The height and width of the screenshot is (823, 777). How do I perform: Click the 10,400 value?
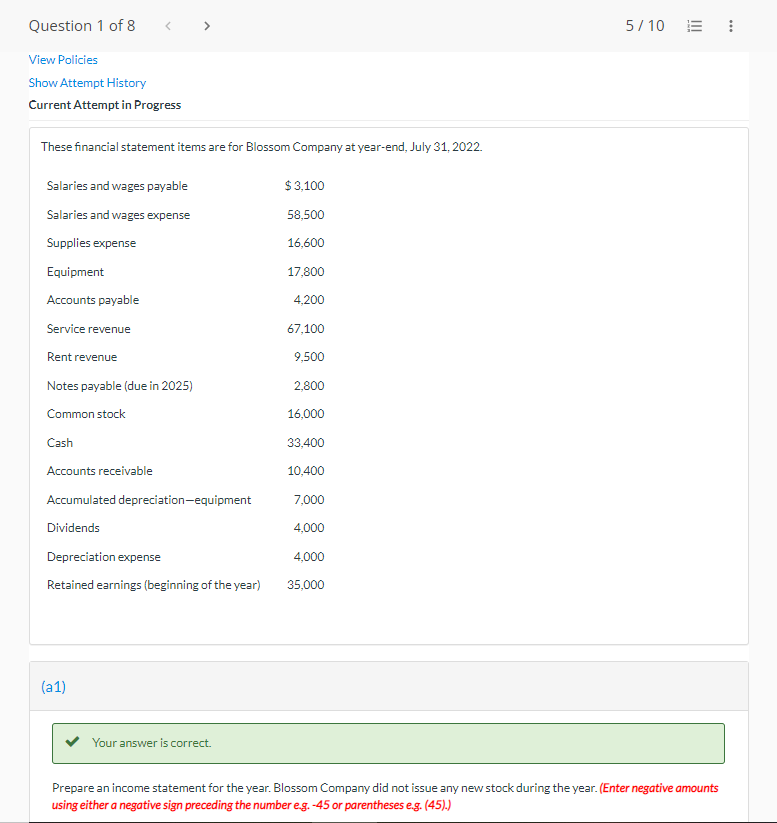coord(306,471)
